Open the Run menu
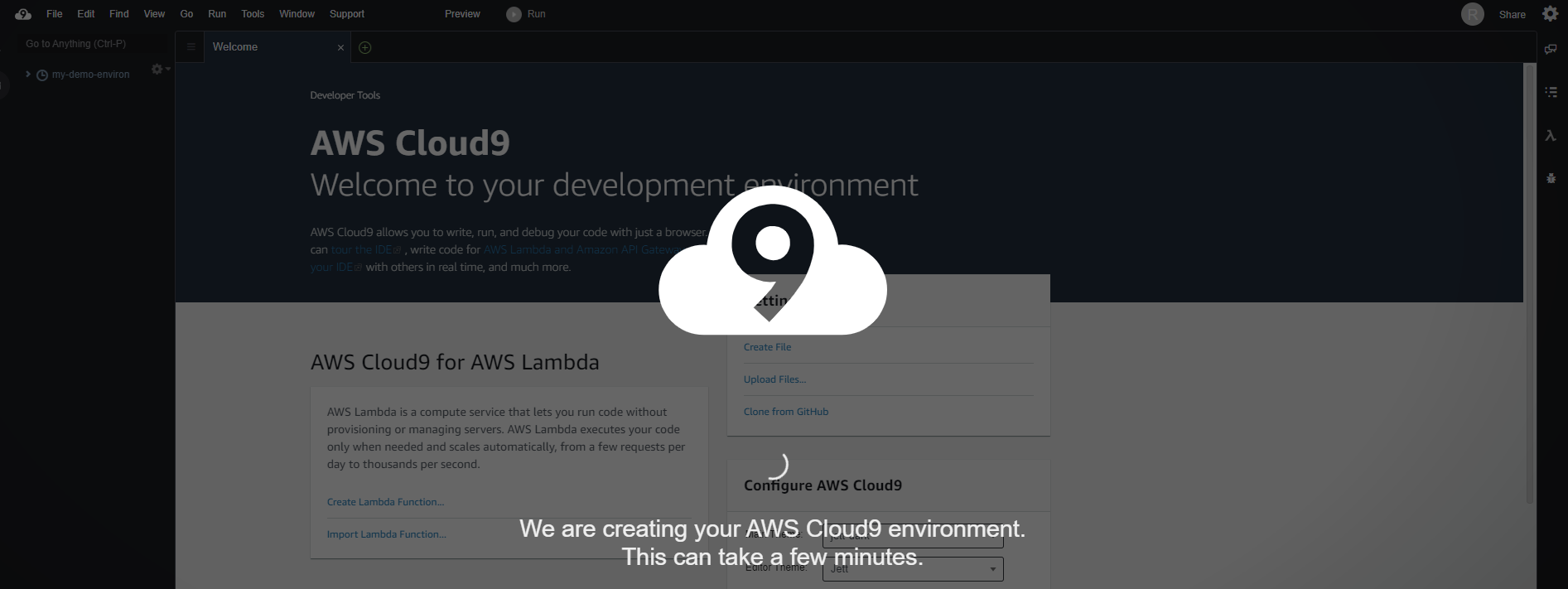The image size is (1568, 589). pyautogui.click(x=217, y=14)
